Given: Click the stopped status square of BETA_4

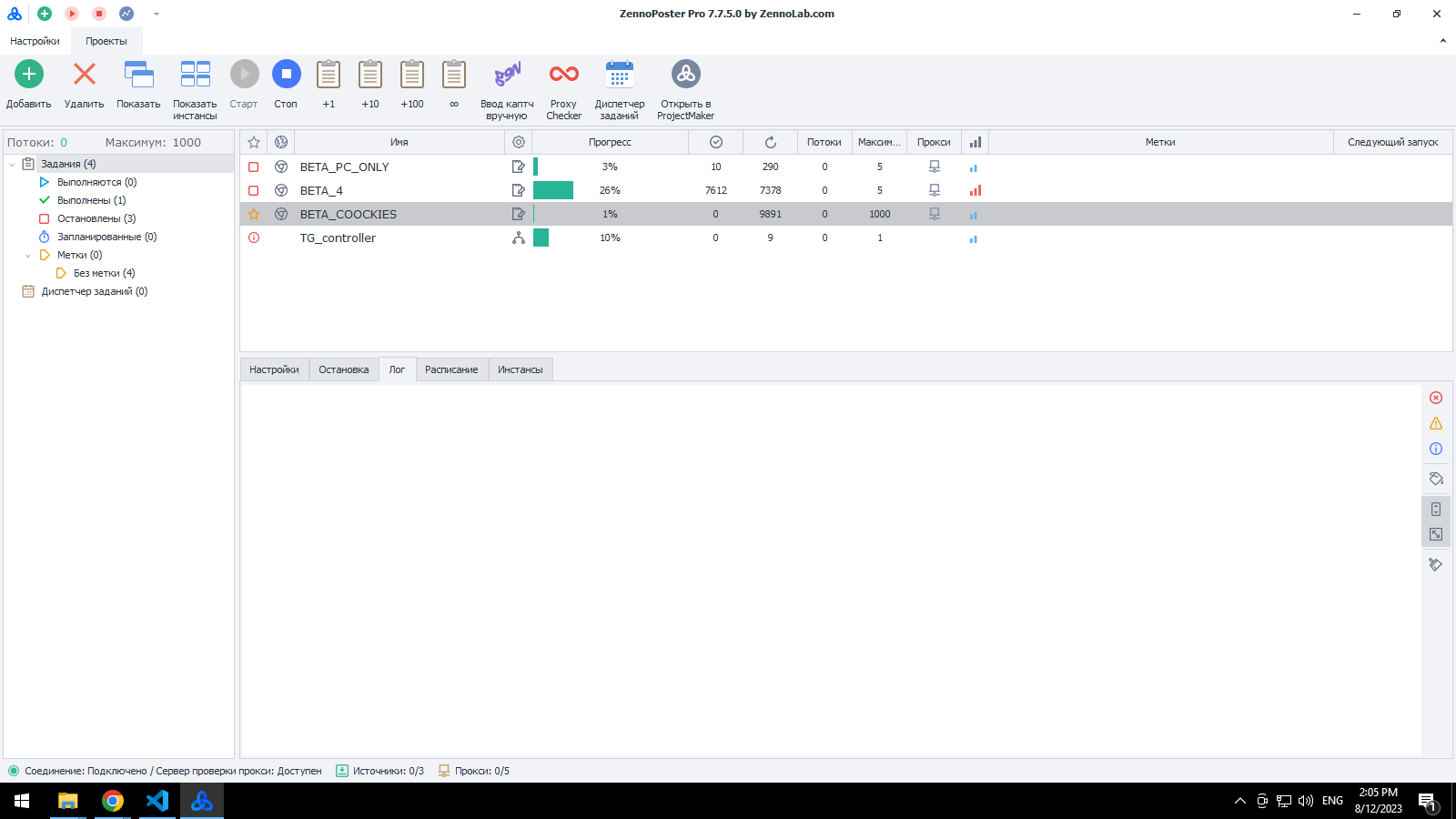Looking at the screenshot, I should [x=254, y=191].
